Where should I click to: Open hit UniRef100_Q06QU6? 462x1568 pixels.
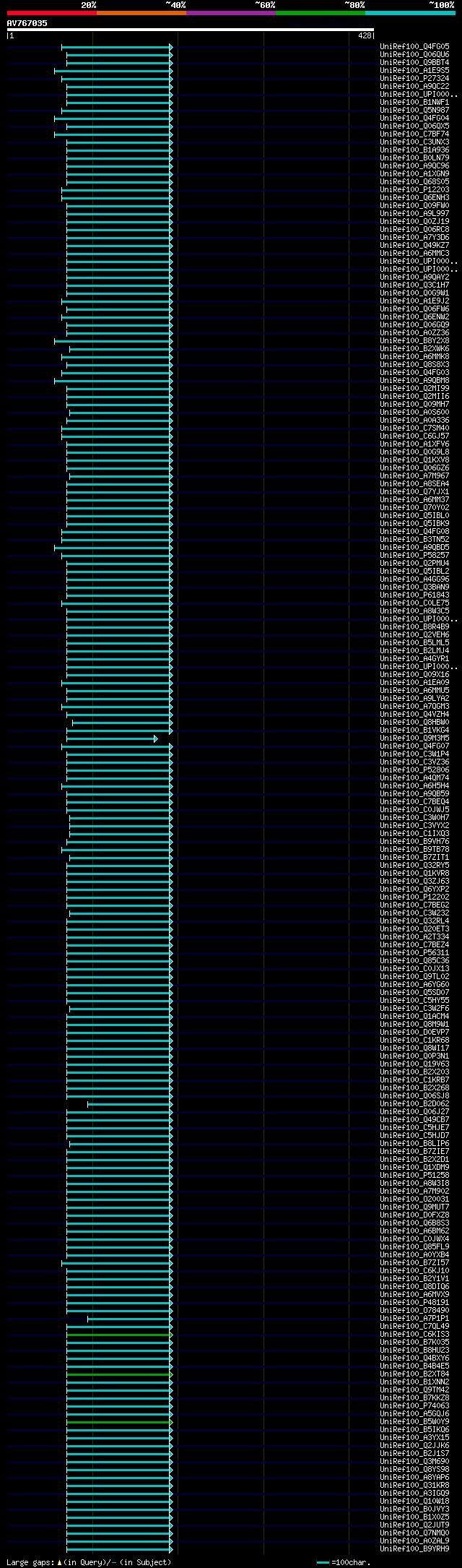coord(414,54)
